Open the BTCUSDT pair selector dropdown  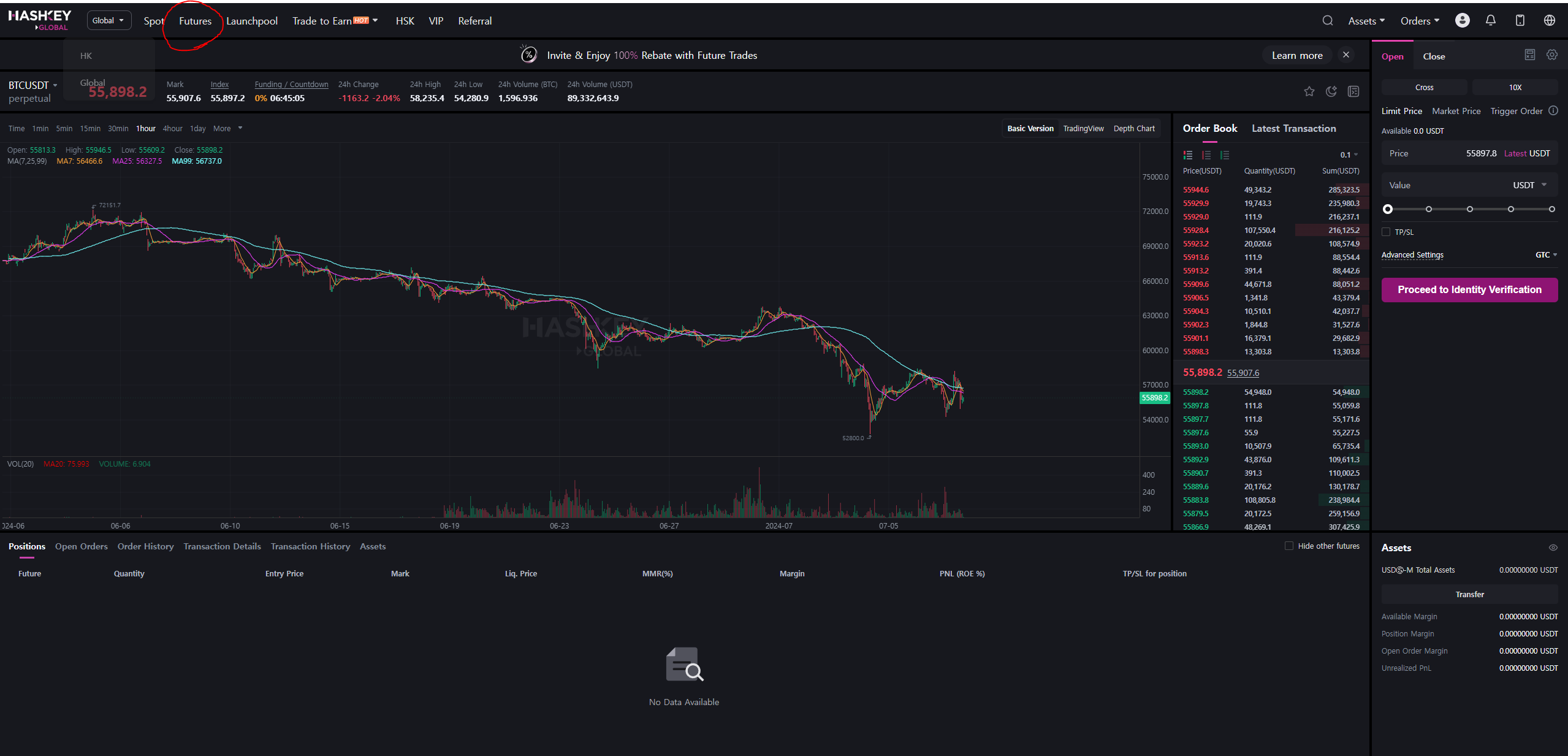(32, 85)
